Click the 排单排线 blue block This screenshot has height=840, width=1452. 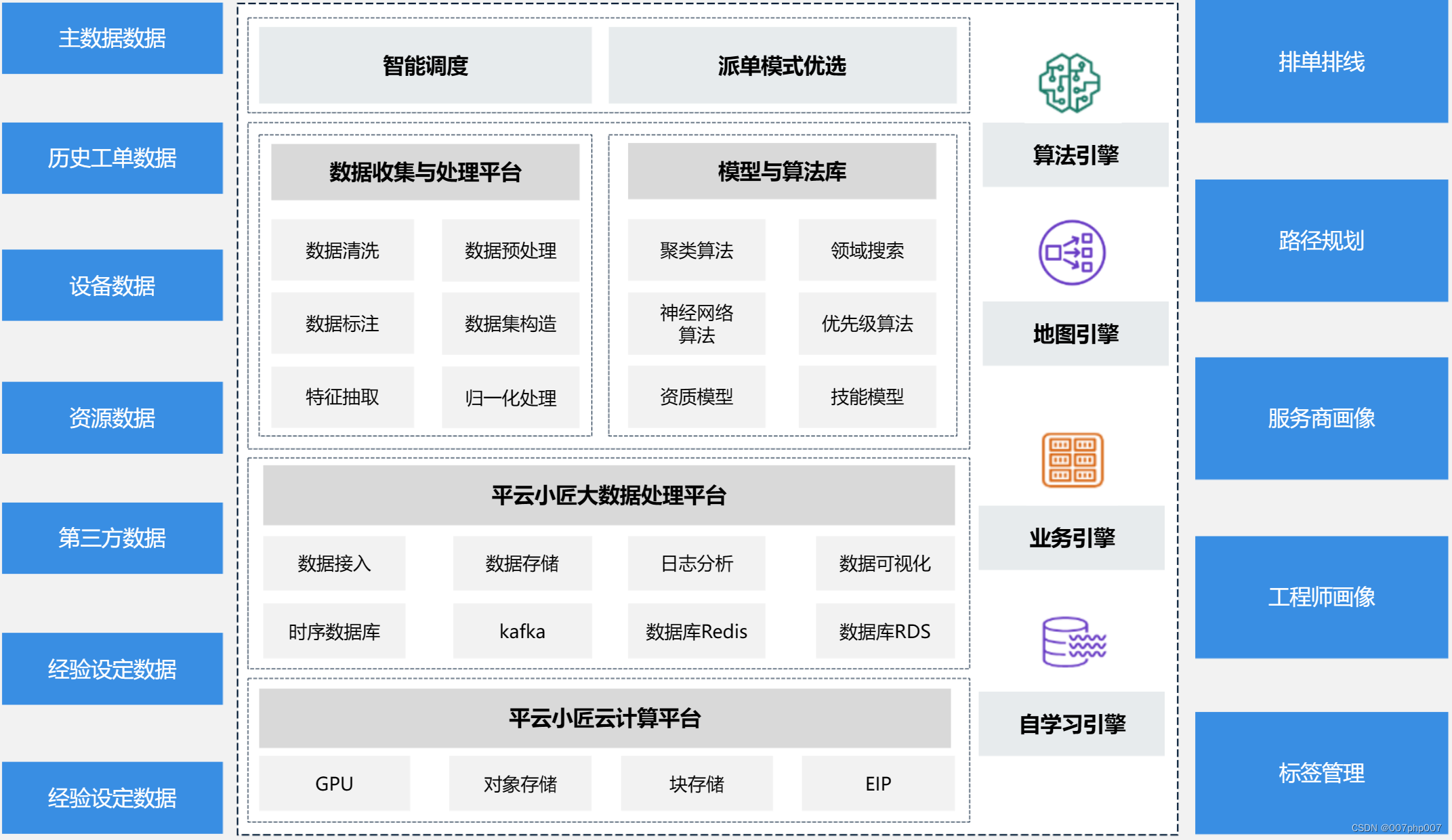click(1321, 62)
